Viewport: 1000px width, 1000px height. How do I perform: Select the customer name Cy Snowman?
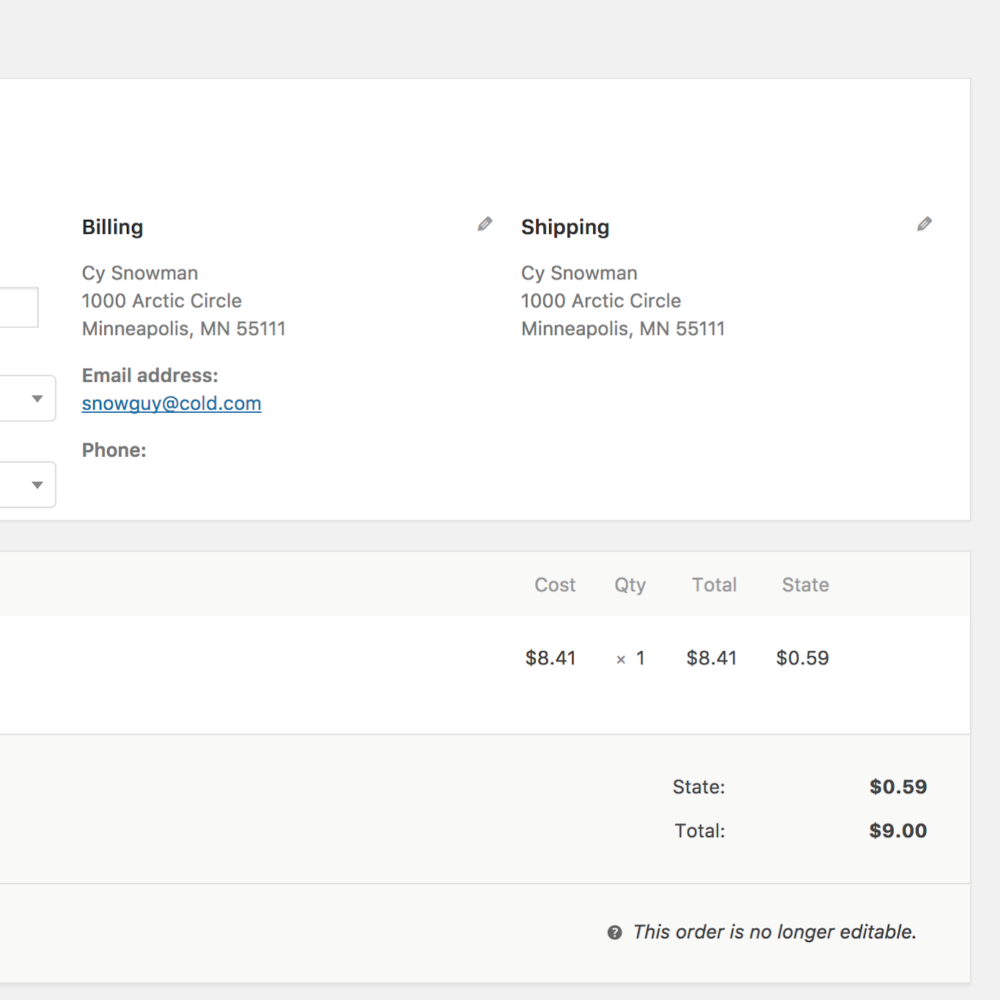click(139, 272)
